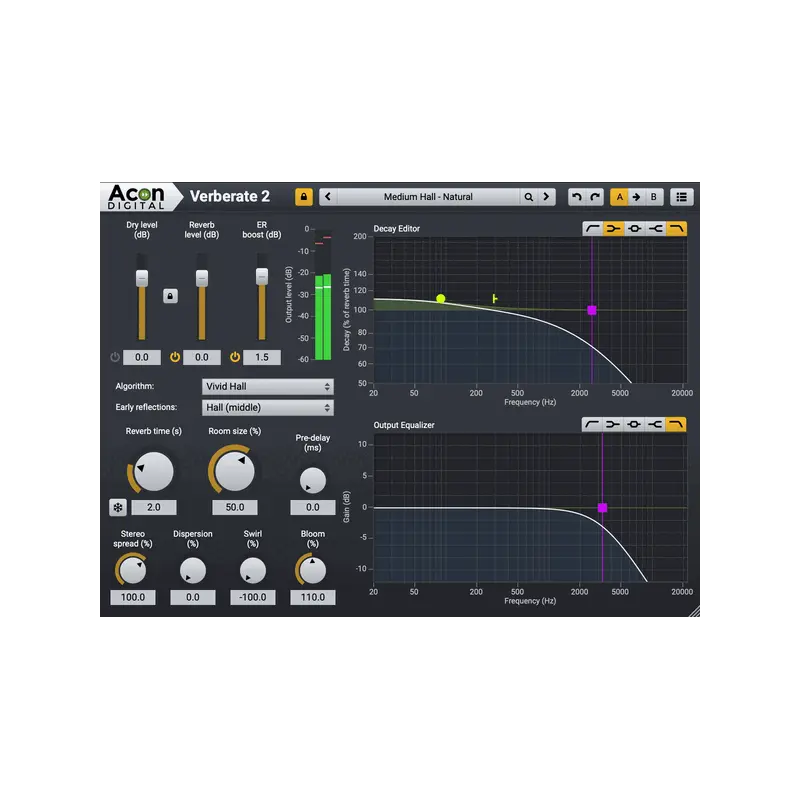Screen dimensions: 800x800
Task: Click the Reverb time knob
Action: (x=154, y=471)
